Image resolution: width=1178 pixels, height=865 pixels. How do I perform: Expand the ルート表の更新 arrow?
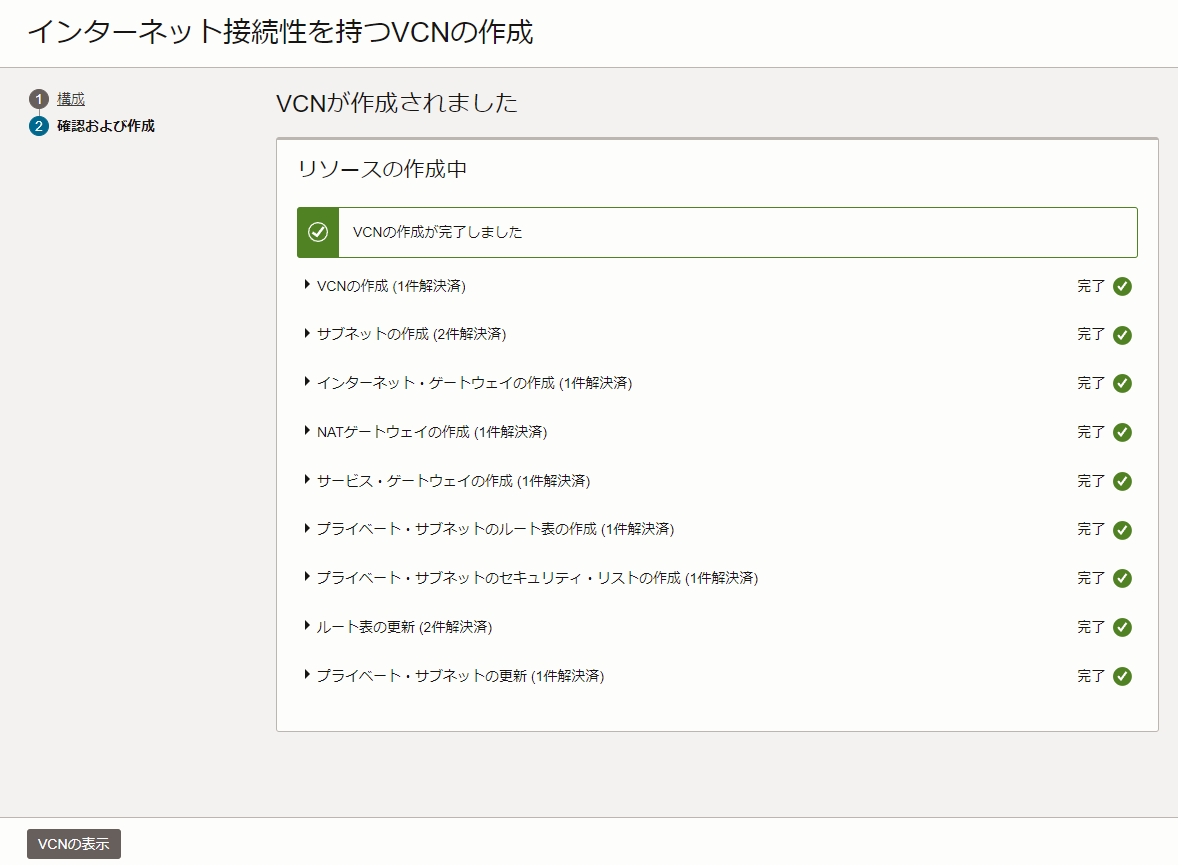tap(307, 625)
